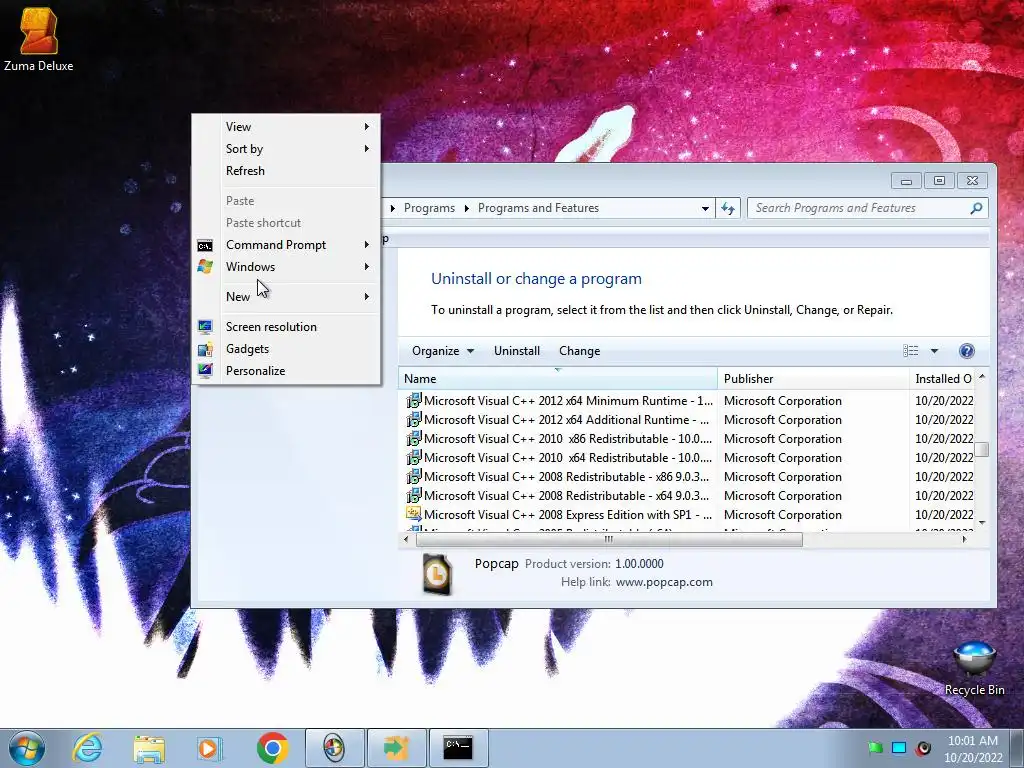The width and height of the screenshot is (1024, 768).
Task: Click the help question mark icon
Action: pos(967,351)
